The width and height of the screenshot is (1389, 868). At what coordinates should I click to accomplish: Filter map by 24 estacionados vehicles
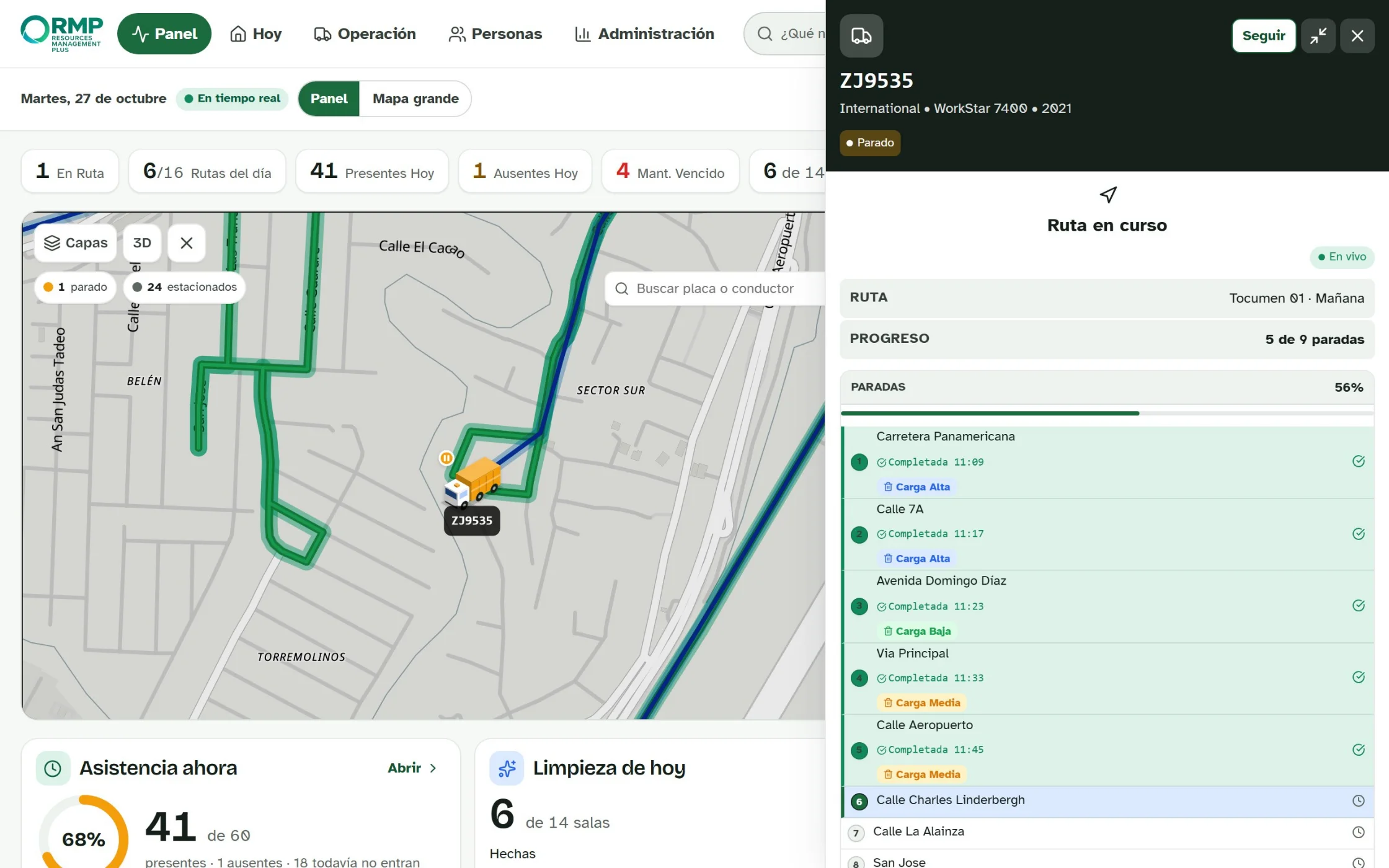(184, 287)
